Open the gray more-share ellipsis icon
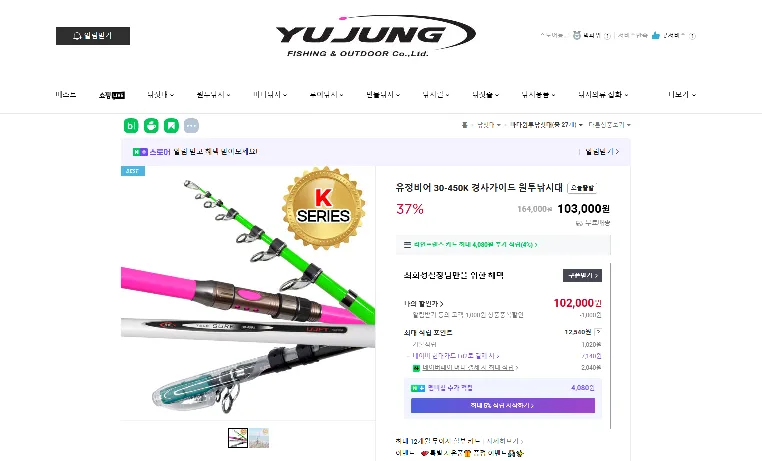Viewport: 762px width, 461px height. pos(191,126)
